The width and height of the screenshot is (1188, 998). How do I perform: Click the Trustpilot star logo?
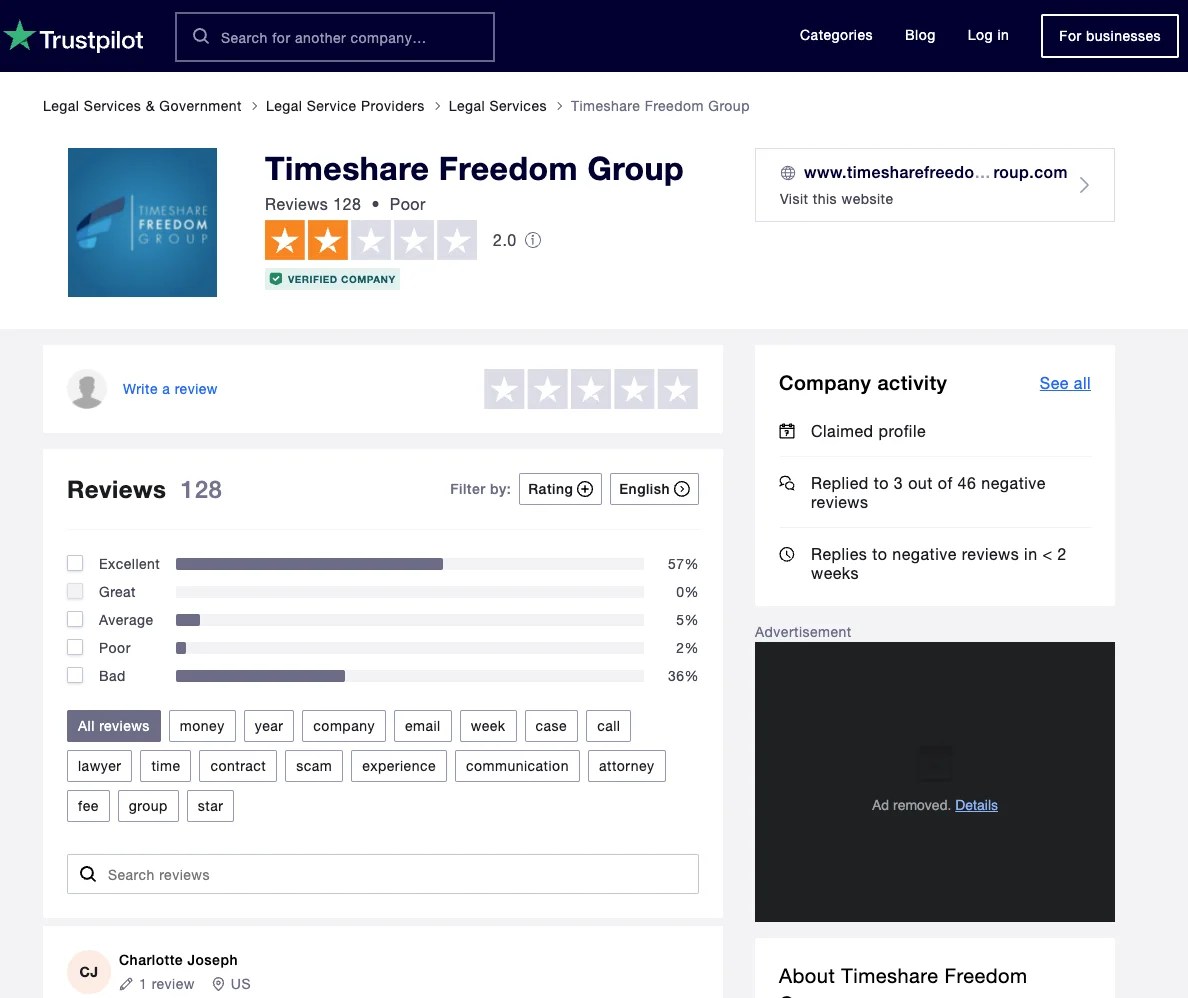(18, 35)
